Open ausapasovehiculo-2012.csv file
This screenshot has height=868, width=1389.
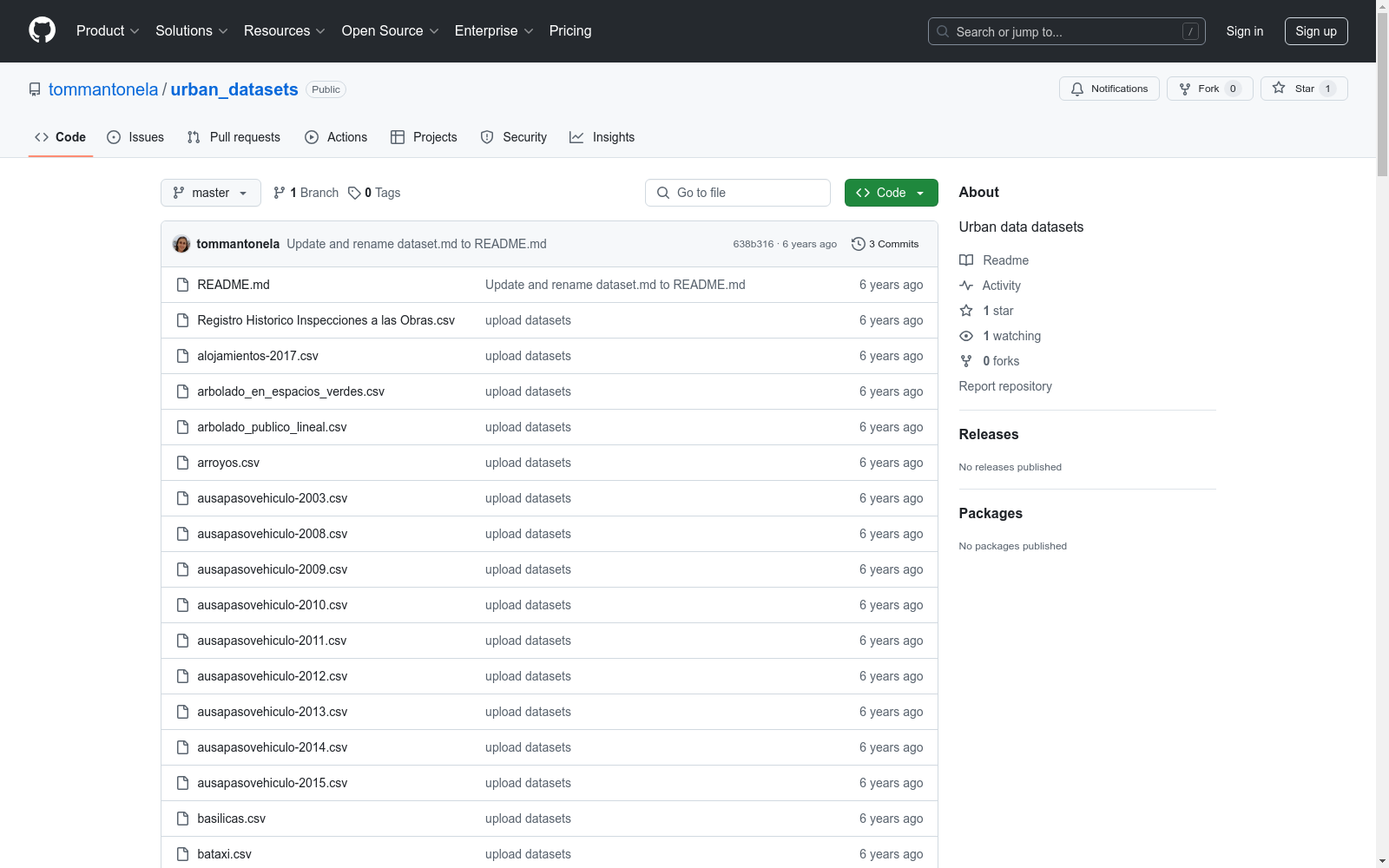[x=273, y=676]
